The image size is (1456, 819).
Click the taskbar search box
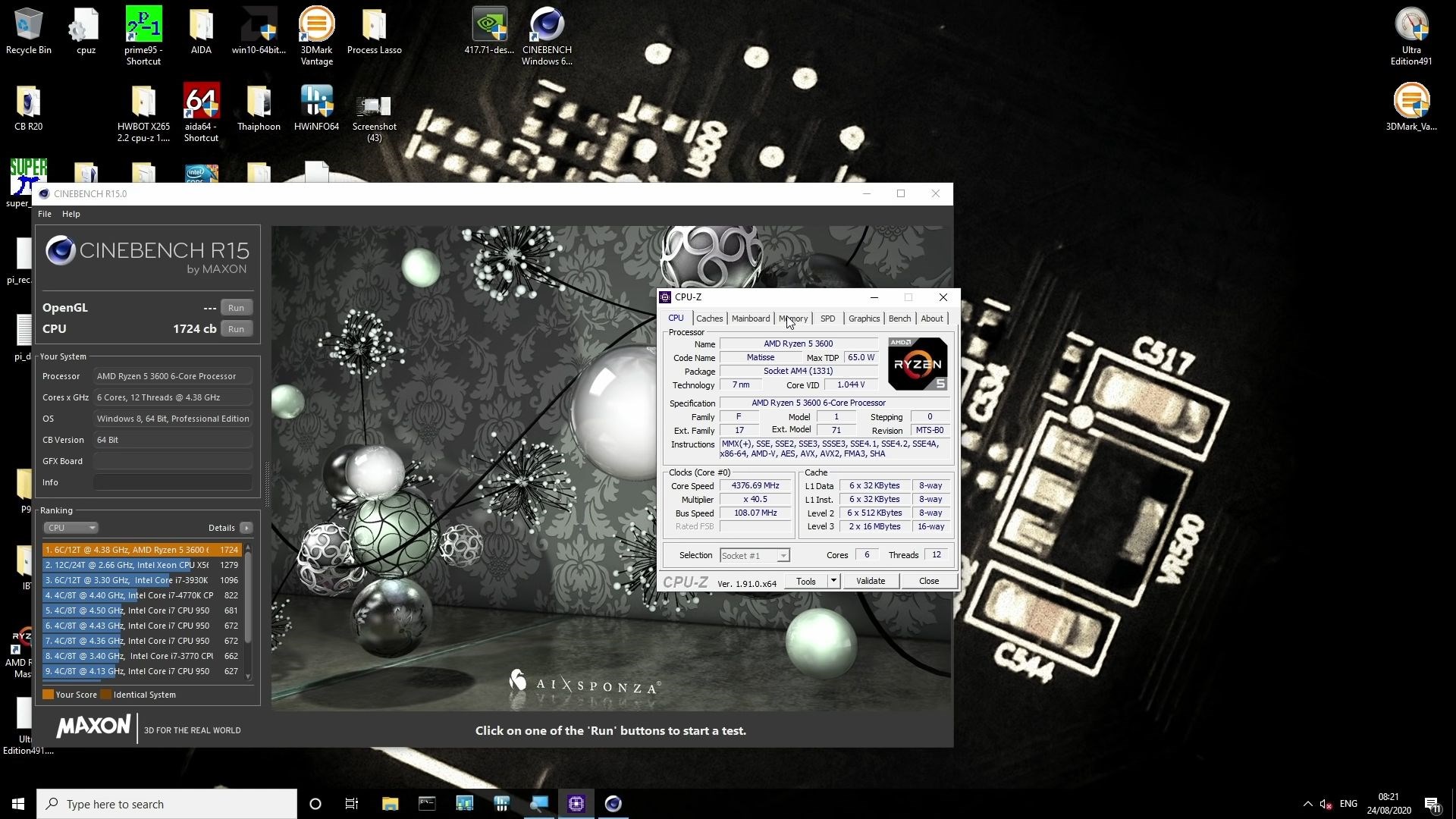167,804
